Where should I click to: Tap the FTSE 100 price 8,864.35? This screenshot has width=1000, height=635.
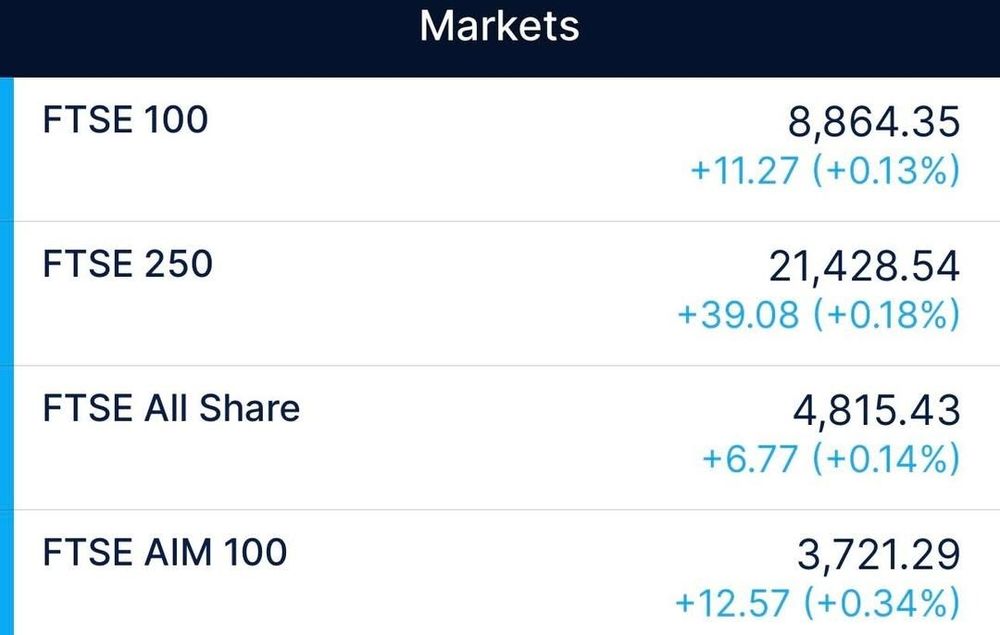click(x=874, y=122)
